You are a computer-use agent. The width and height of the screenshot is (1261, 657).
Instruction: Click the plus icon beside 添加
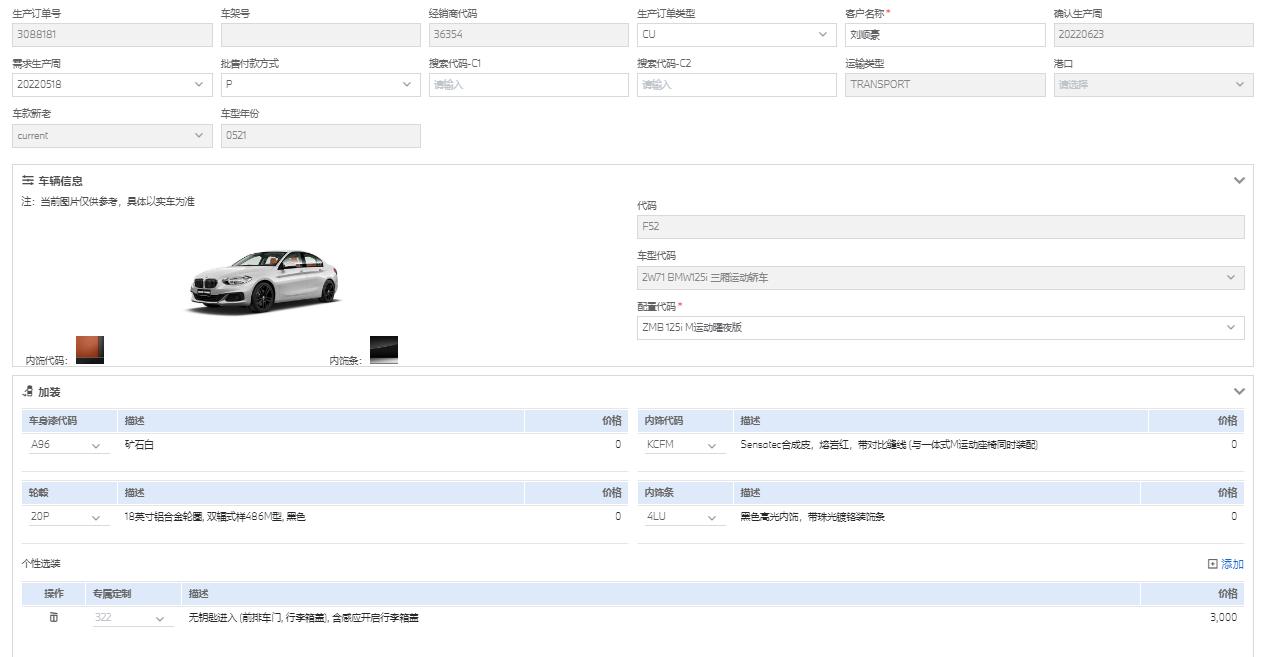point(1213,564)
